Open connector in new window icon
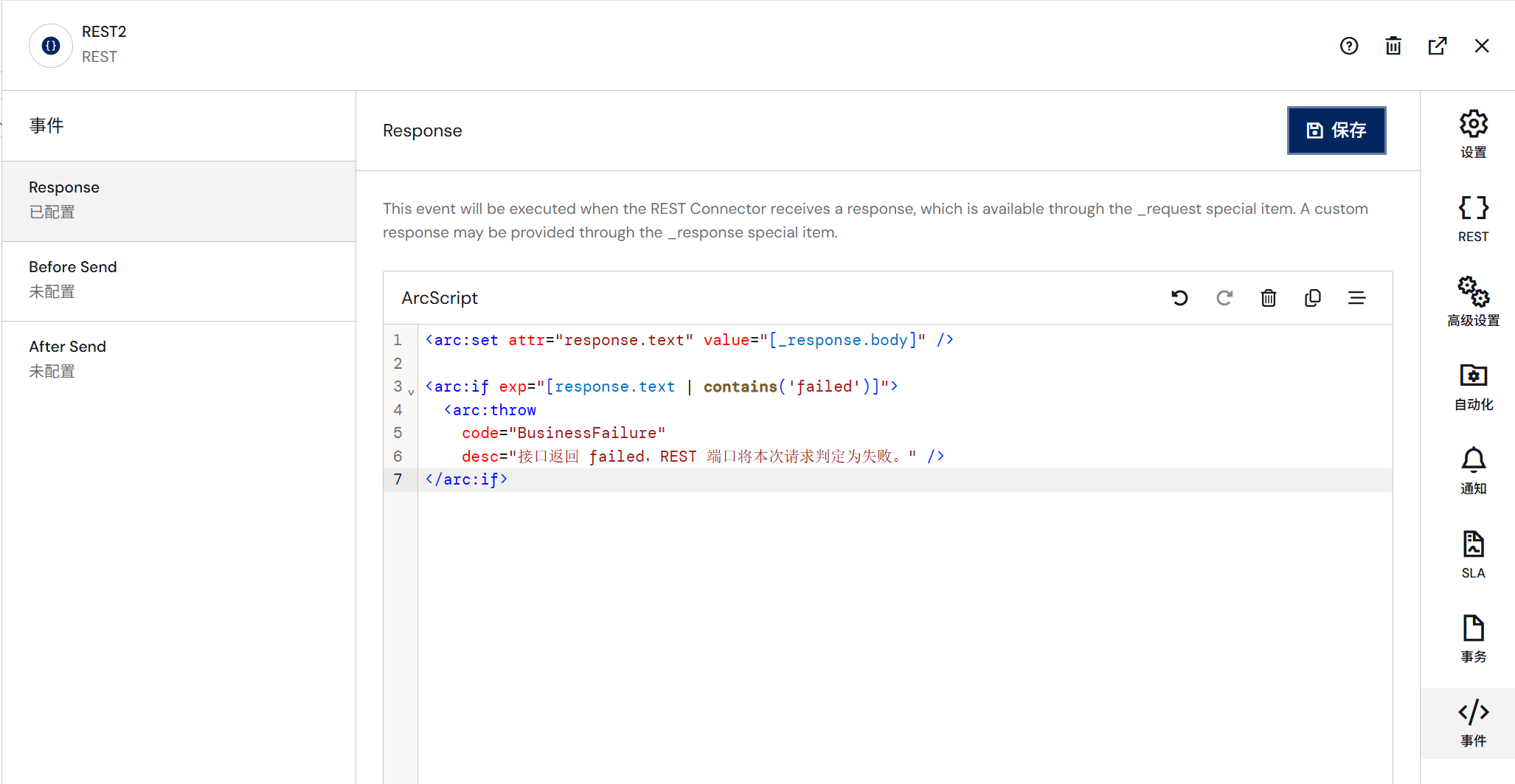Image resolution: width=1515 pixels, height=784 pixels. click(1438, 46)
